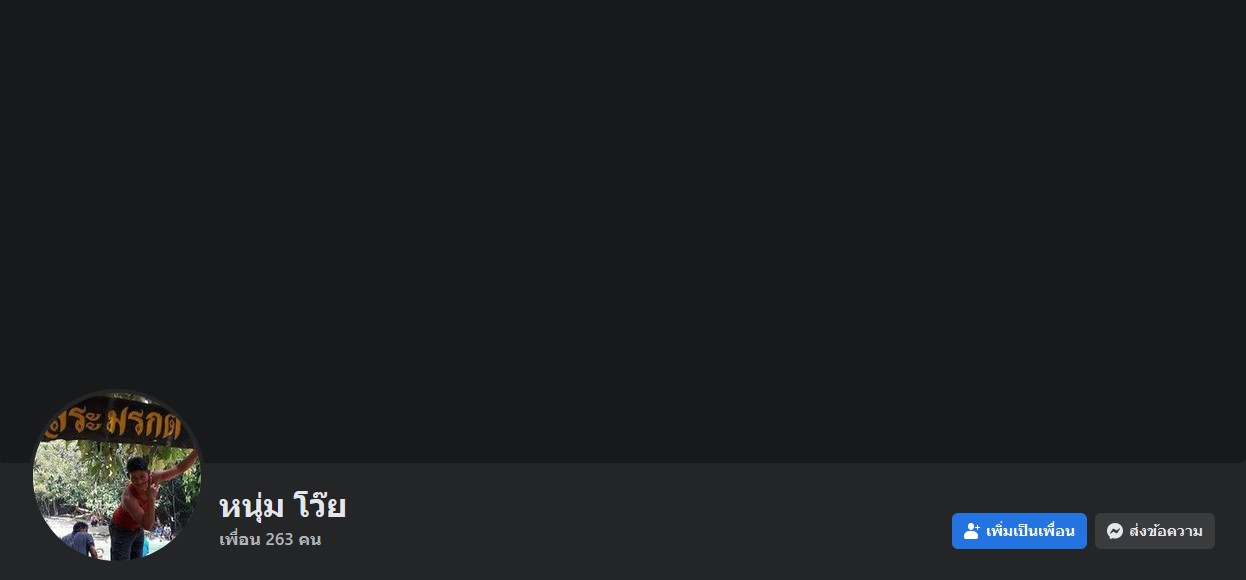The image size is (1246, 580).
Task: Click the เพิ่มเป็นเพื่อน text label
Action: pos(1030,531)
